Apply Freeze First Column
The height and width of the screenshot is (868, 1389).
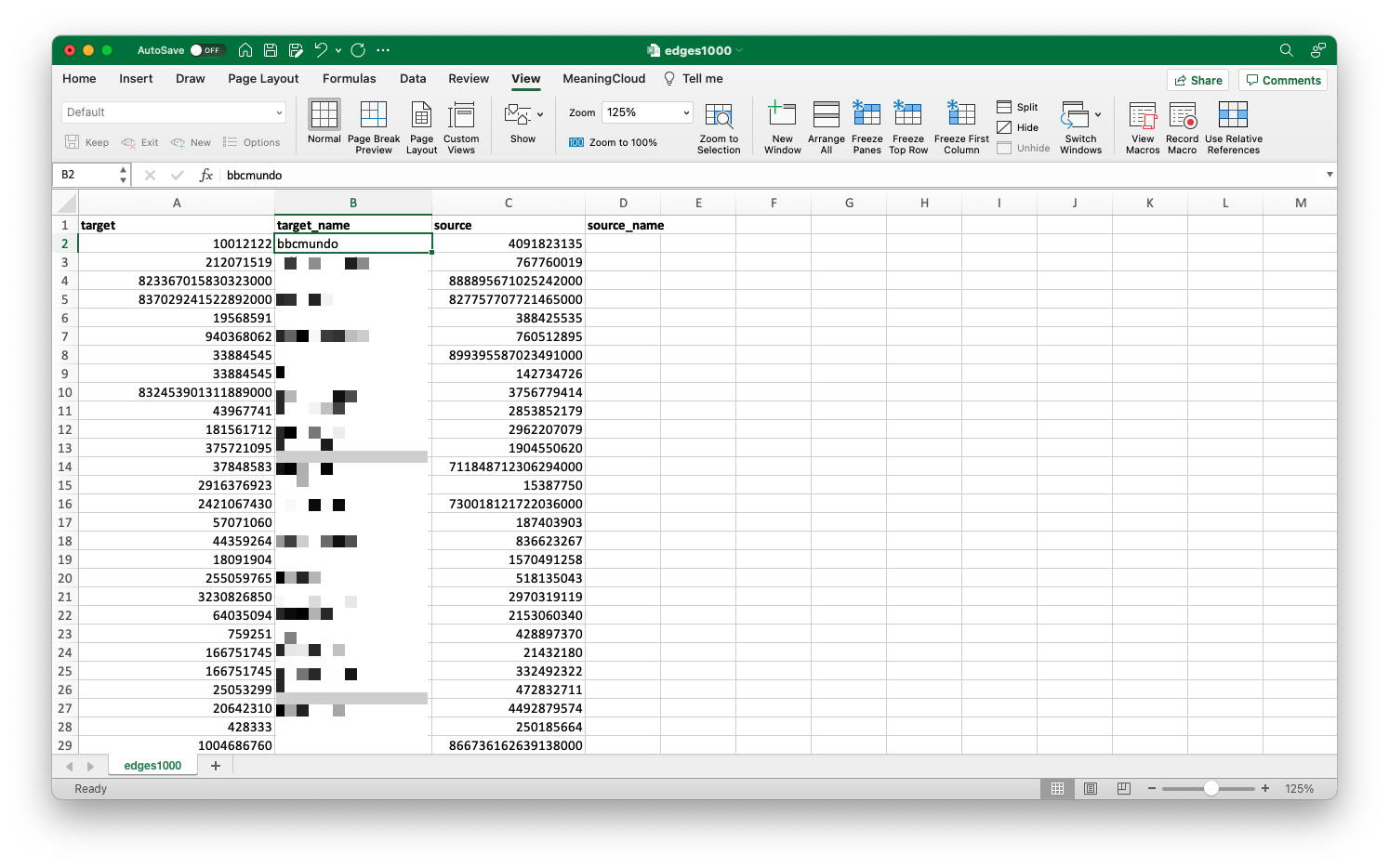[959, 126]
